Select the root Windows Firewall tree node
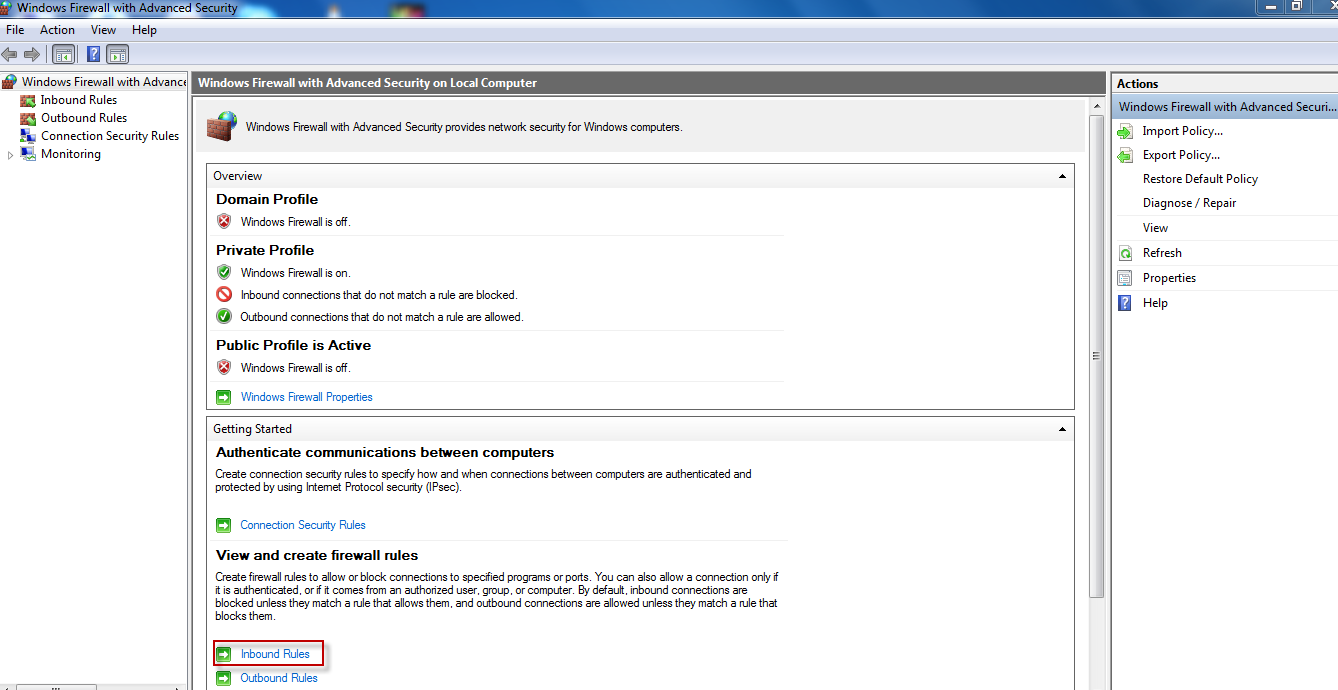 (x=104, y=82)
